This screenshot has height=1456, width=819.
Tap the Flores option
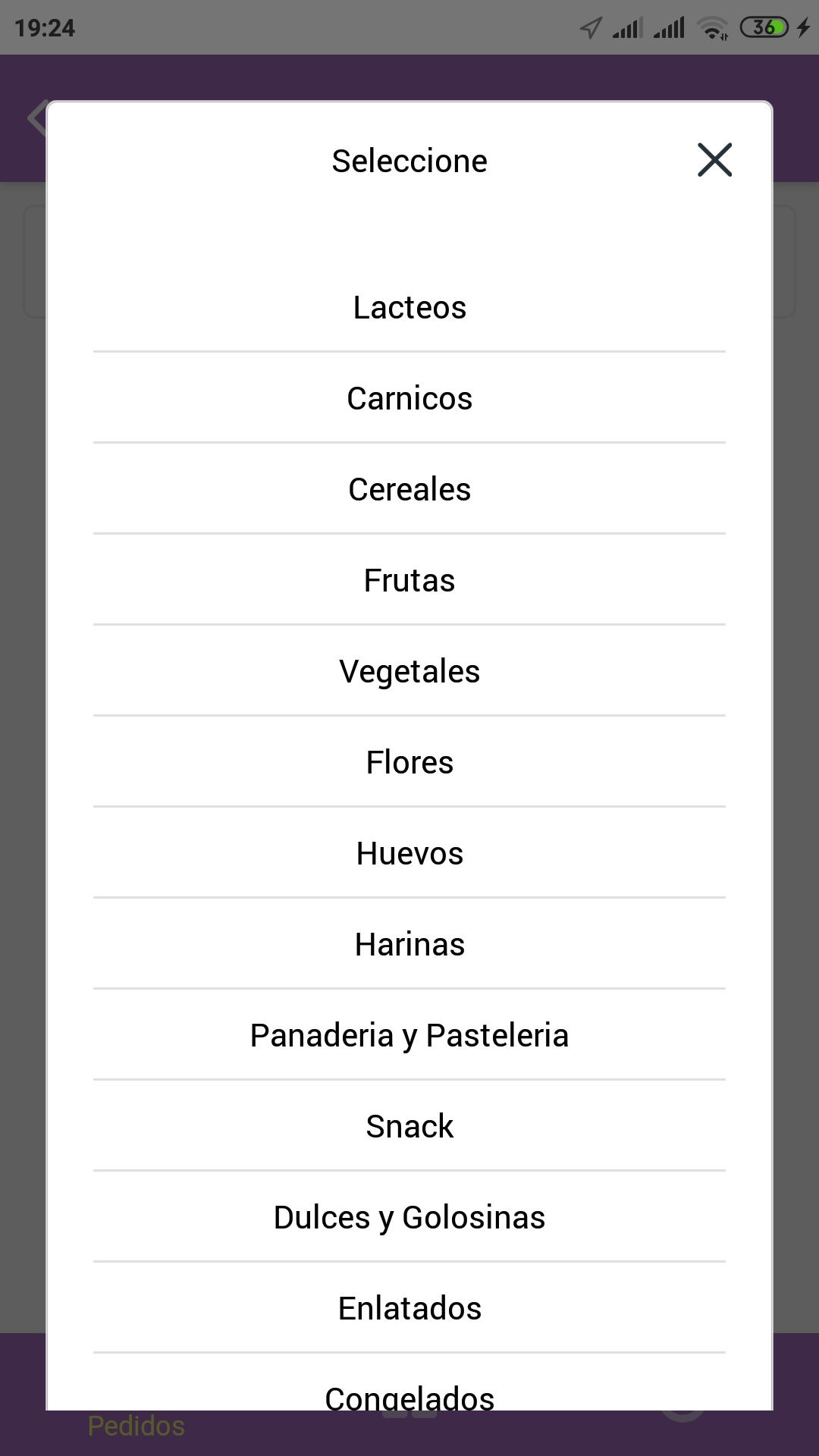[409, 762]
